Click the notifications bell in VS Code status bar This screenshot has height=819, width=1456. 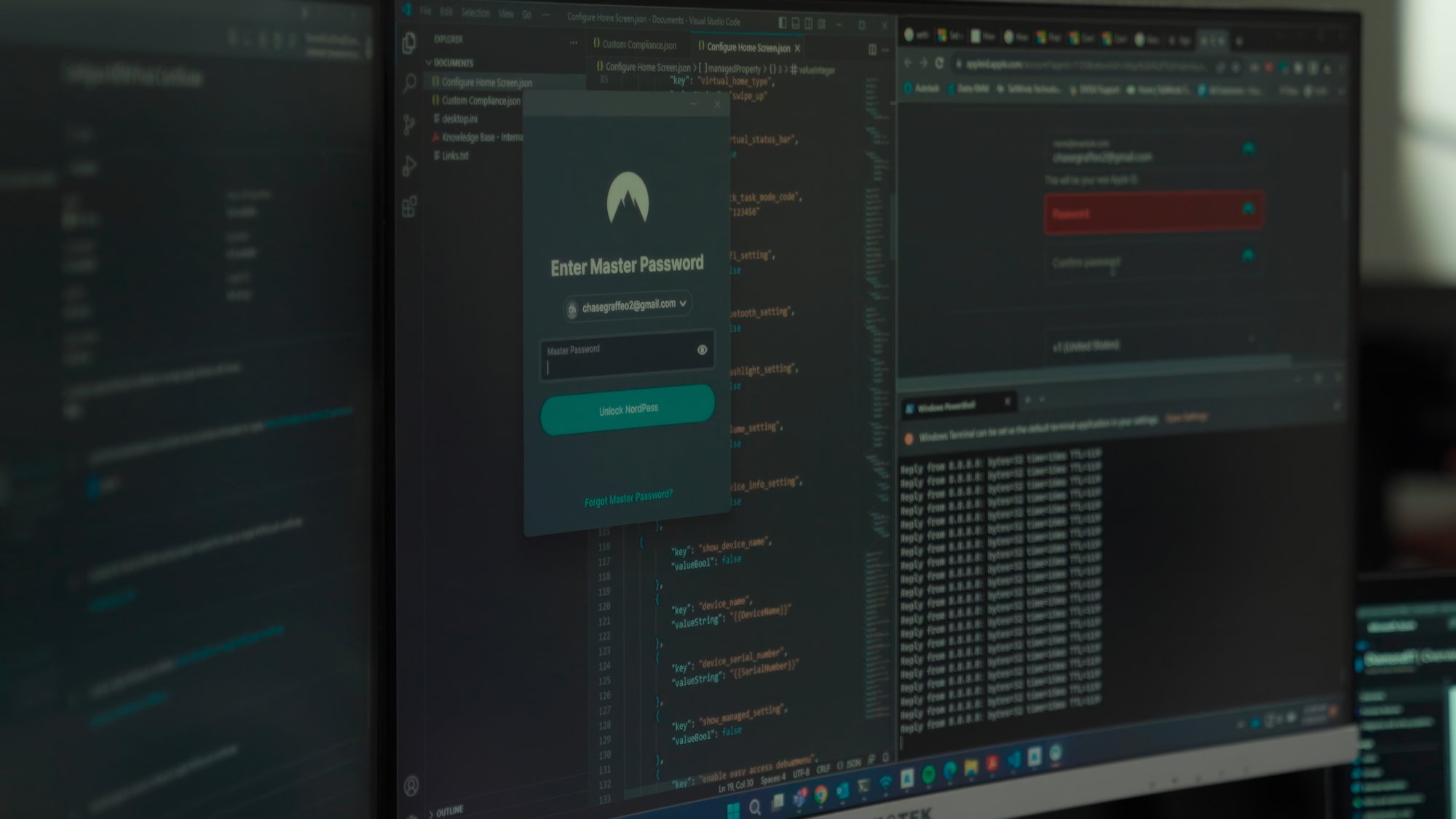pyautogui.click(x=886, y=758)
